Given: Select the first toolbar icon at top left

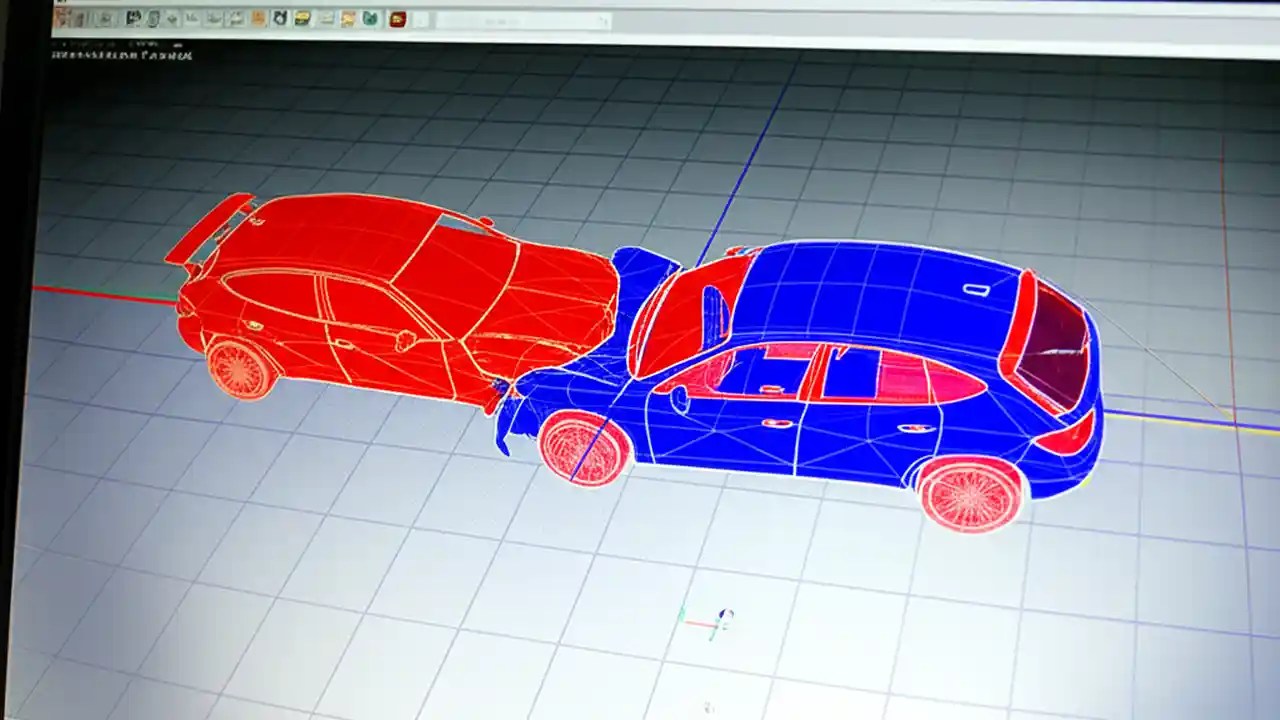Looking at the screenshot, I should 62,18.
